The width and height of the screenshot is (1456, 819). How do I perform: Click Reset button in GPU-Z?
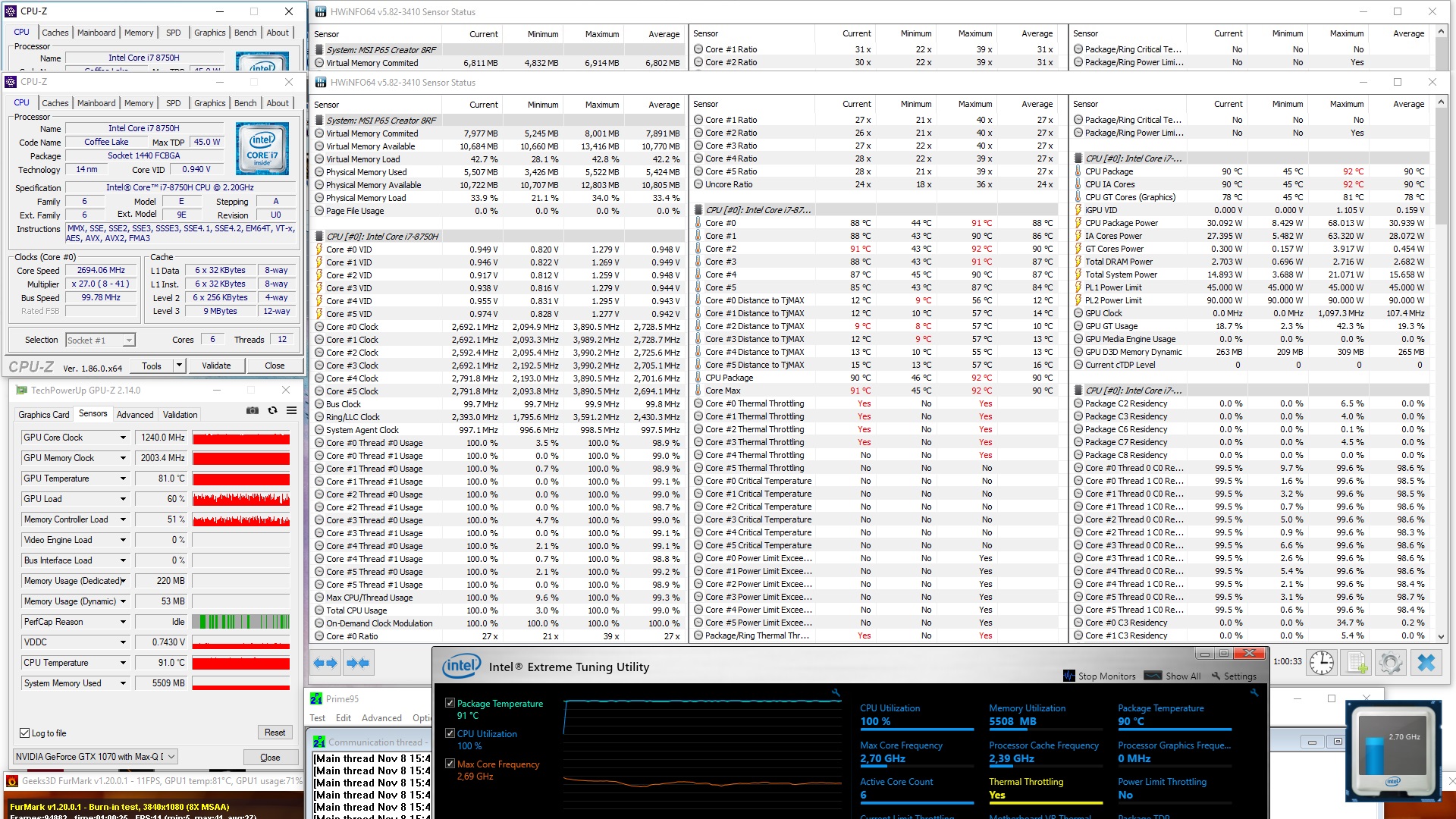click(x=275, y=733)
